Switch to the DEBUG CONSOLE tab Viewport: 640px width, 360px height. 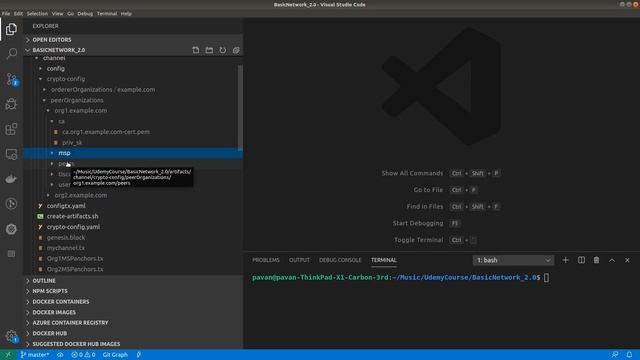coord(340,260)
